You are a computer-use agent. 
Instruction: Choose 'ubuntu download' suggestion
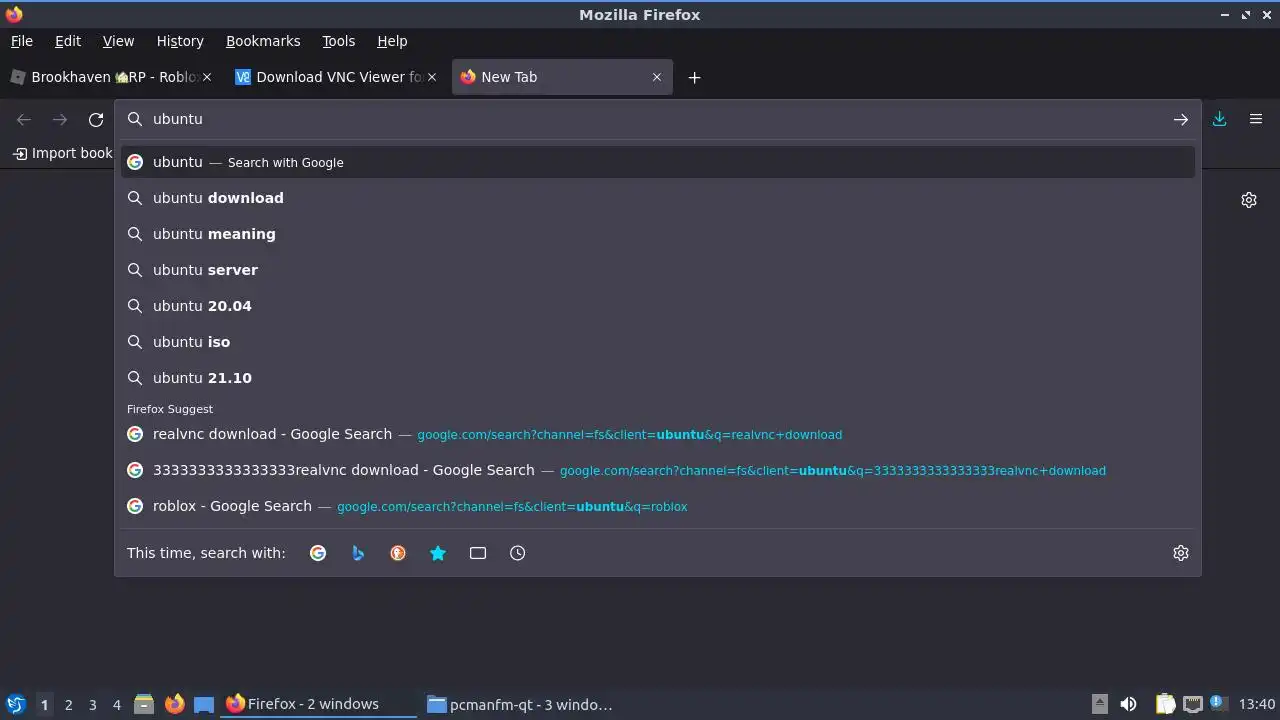coord(658,198)
